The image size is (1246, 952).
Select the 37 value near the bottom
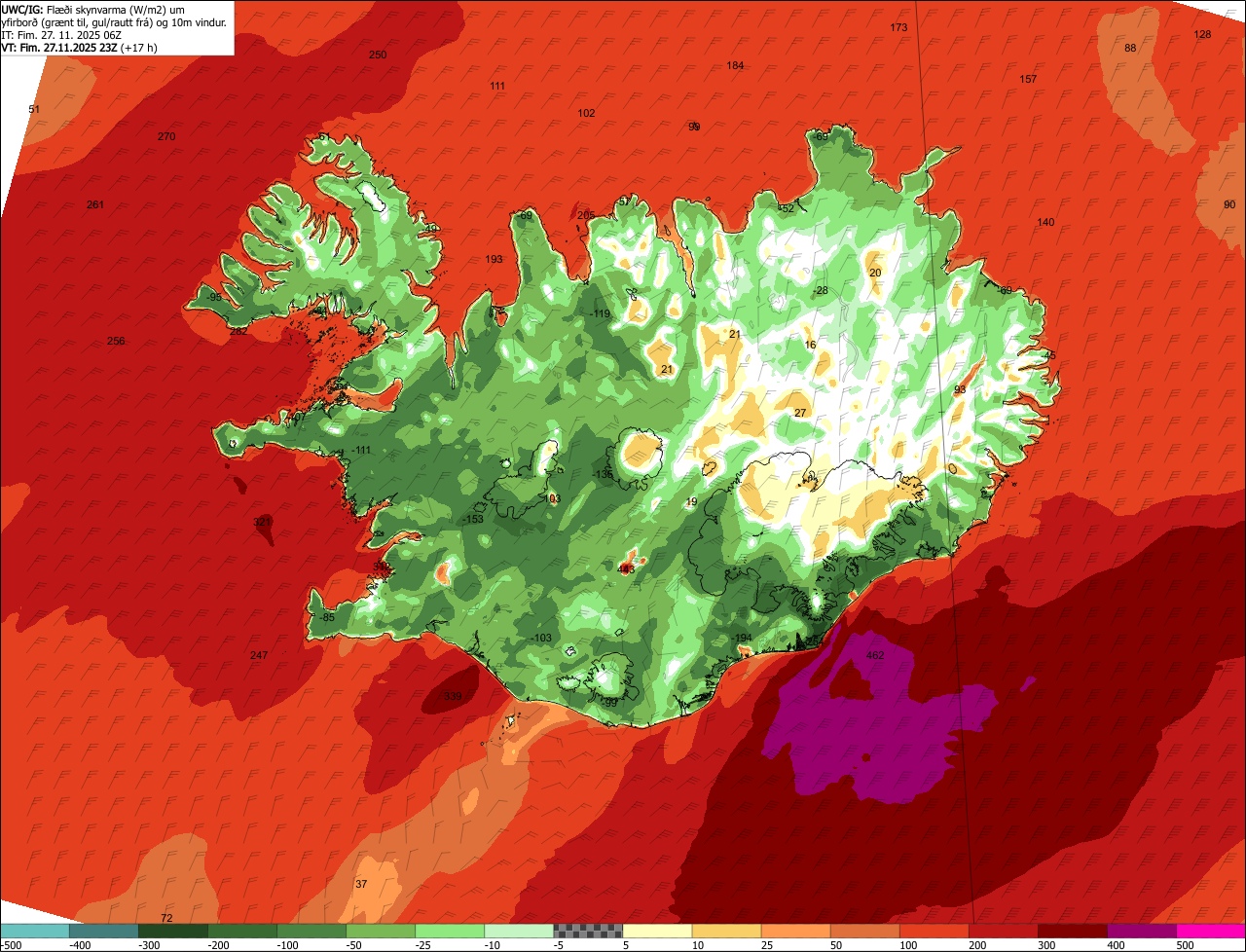point(361,885)
